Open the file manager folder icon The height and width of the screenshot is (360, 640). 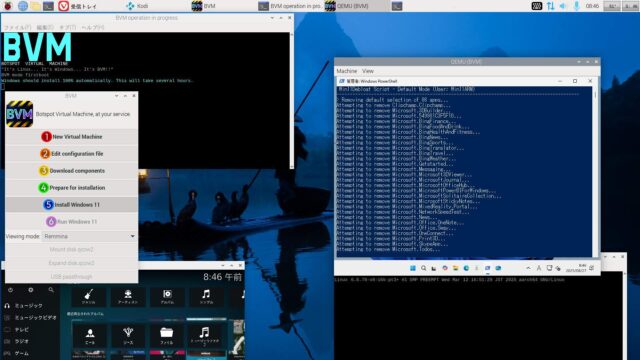pos(35,6)
